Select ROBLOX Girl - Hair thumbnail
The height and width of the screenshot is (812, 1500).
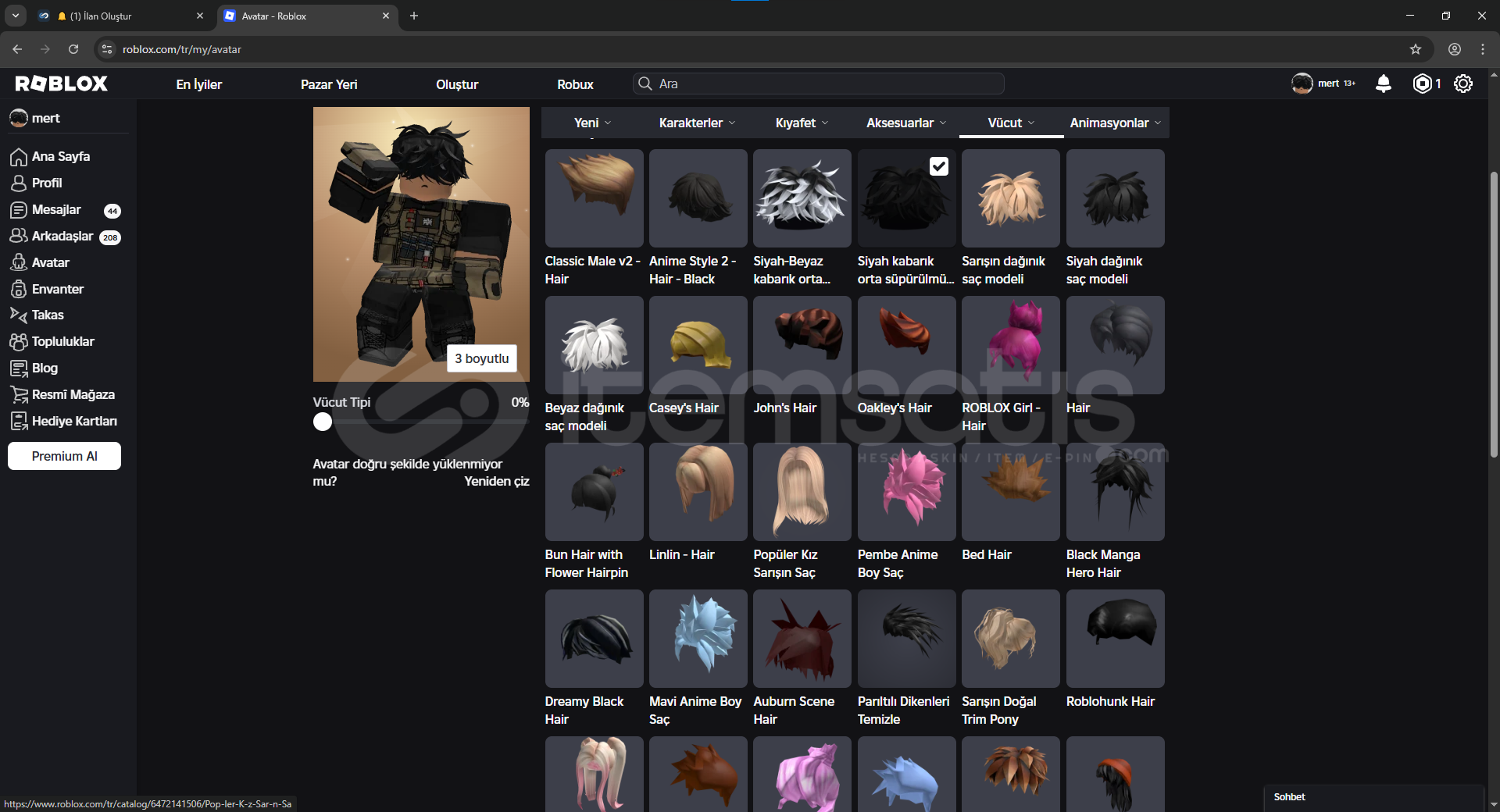point(1011,345)
